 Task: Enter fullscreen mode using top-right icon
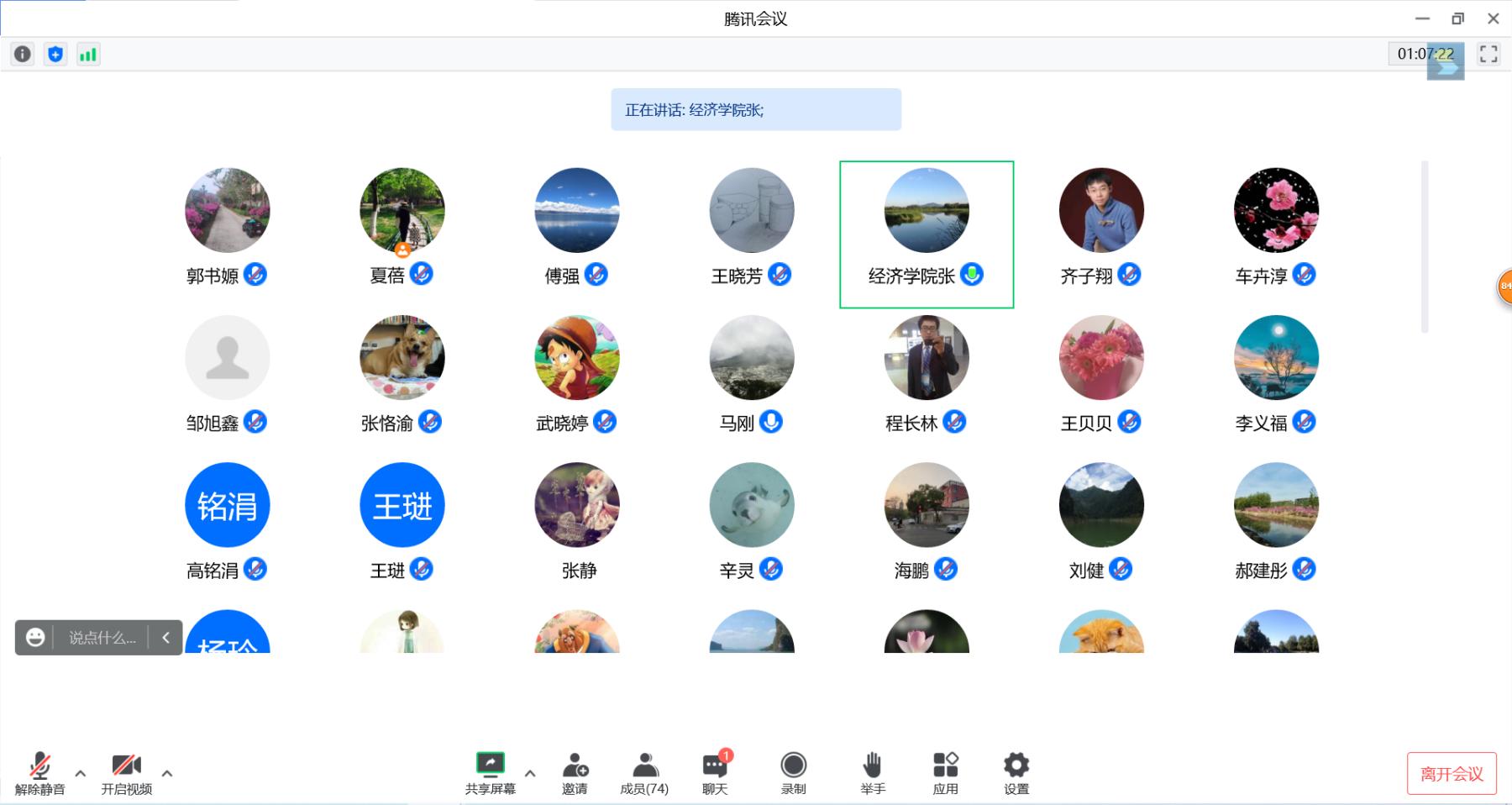click(1488, 55)
